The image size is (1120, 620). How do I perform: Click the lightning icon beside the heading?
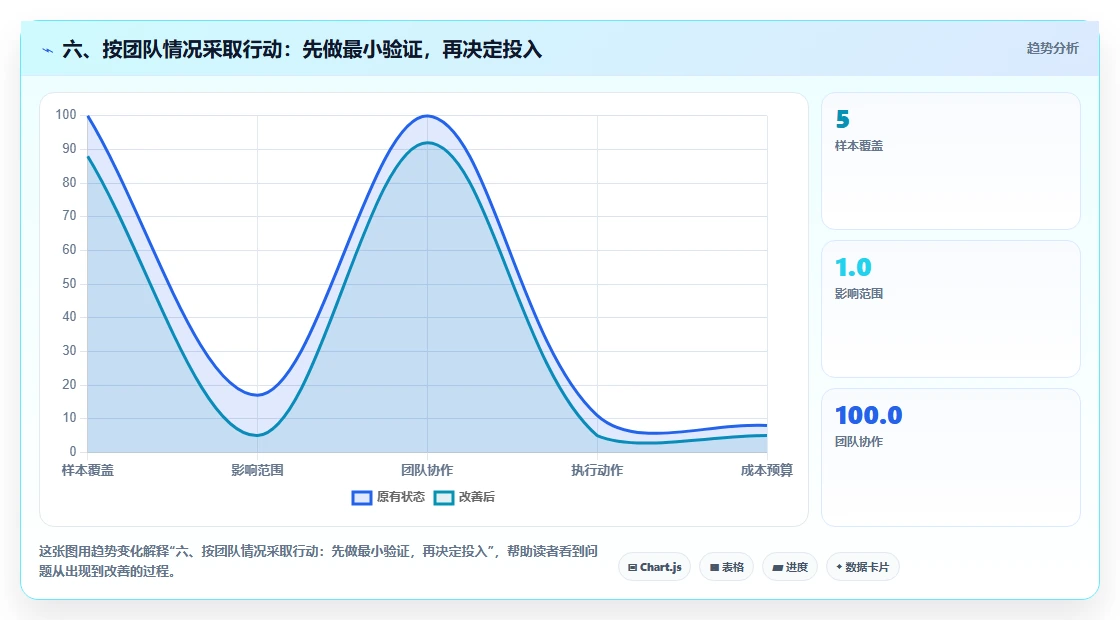(x=48, y=50)
